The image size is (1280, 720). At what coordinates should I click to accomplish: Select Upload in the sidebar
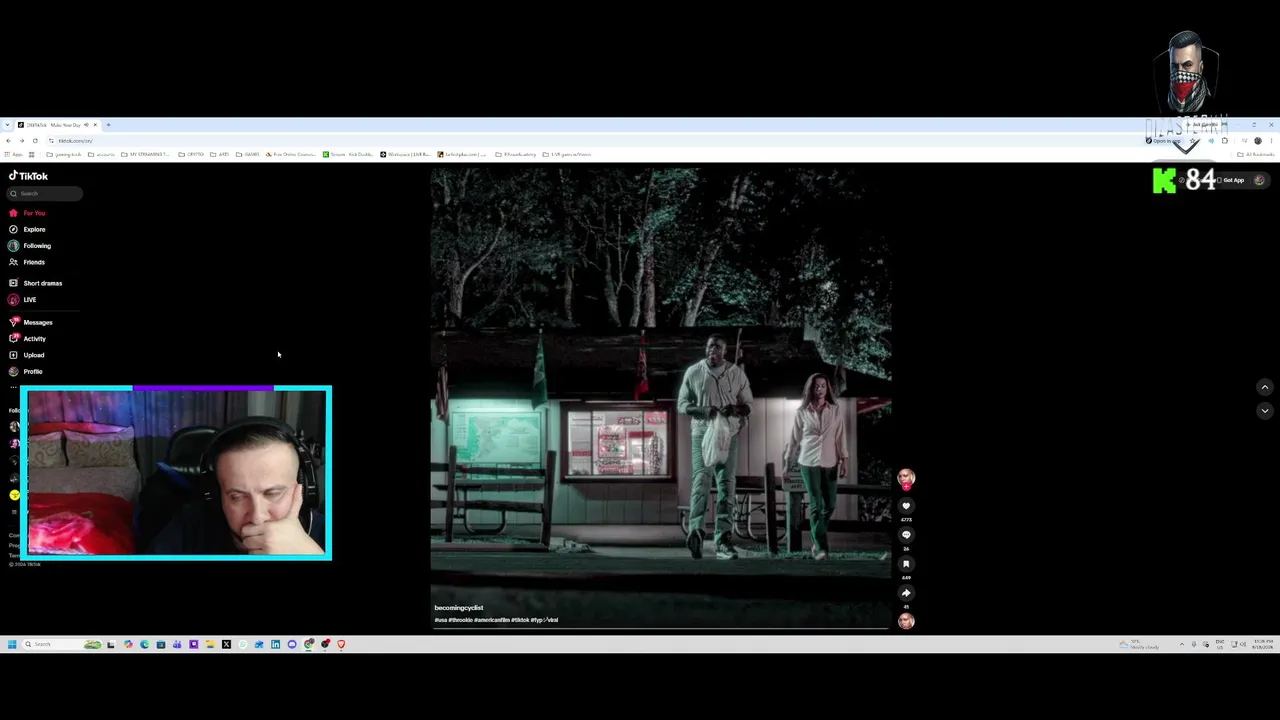[x=34, y=355]
